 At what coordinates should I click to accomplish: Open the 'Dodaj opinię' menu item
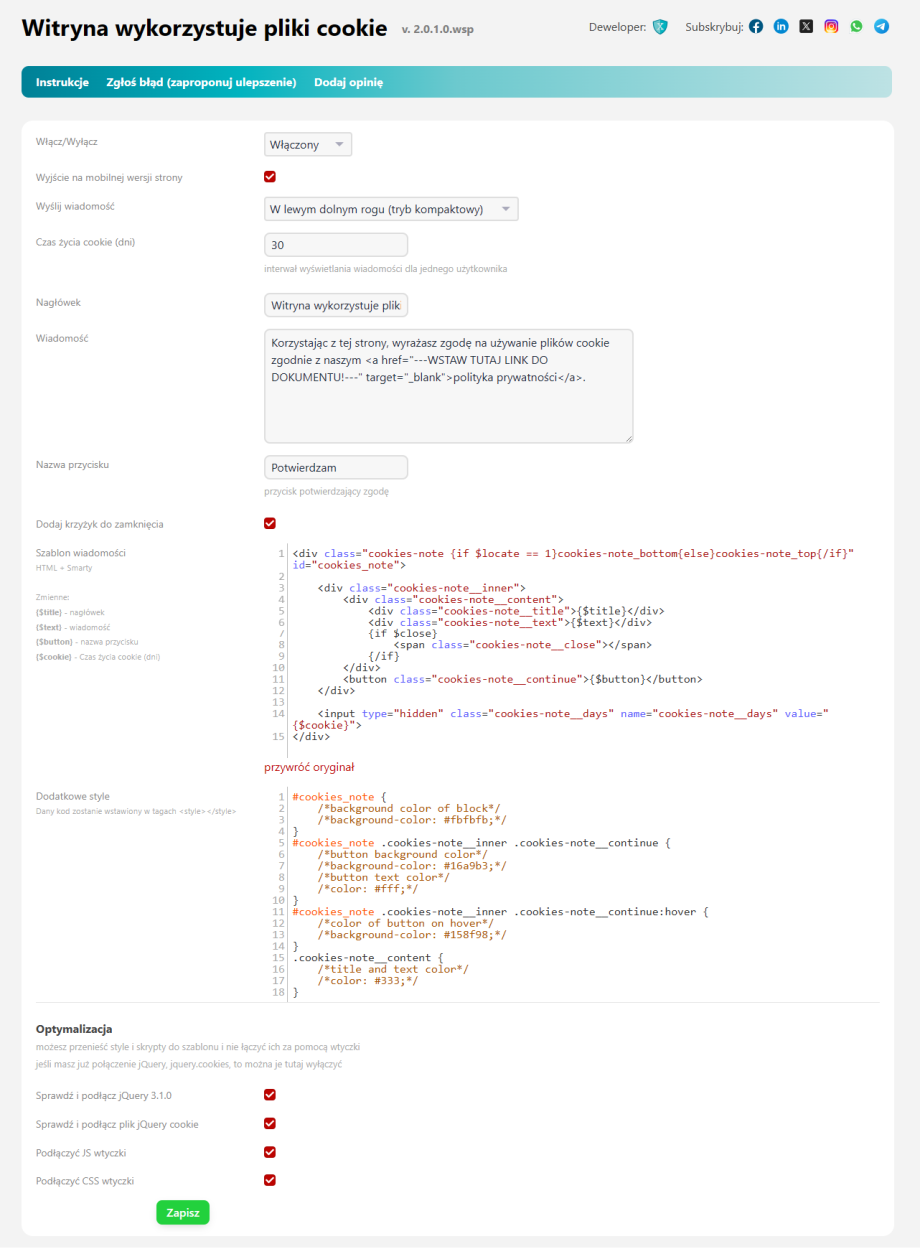pos(348,82)
